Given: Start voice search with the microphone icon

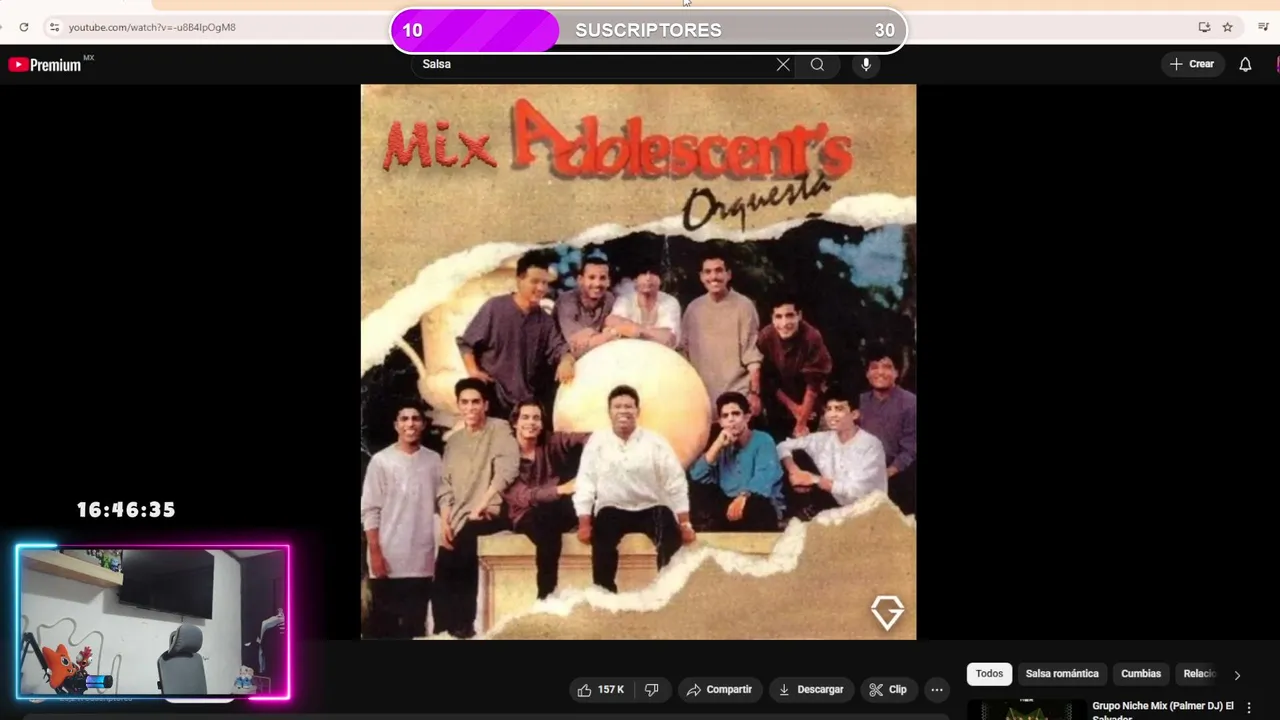Looking at the screenshot, I should coord(866,64).
